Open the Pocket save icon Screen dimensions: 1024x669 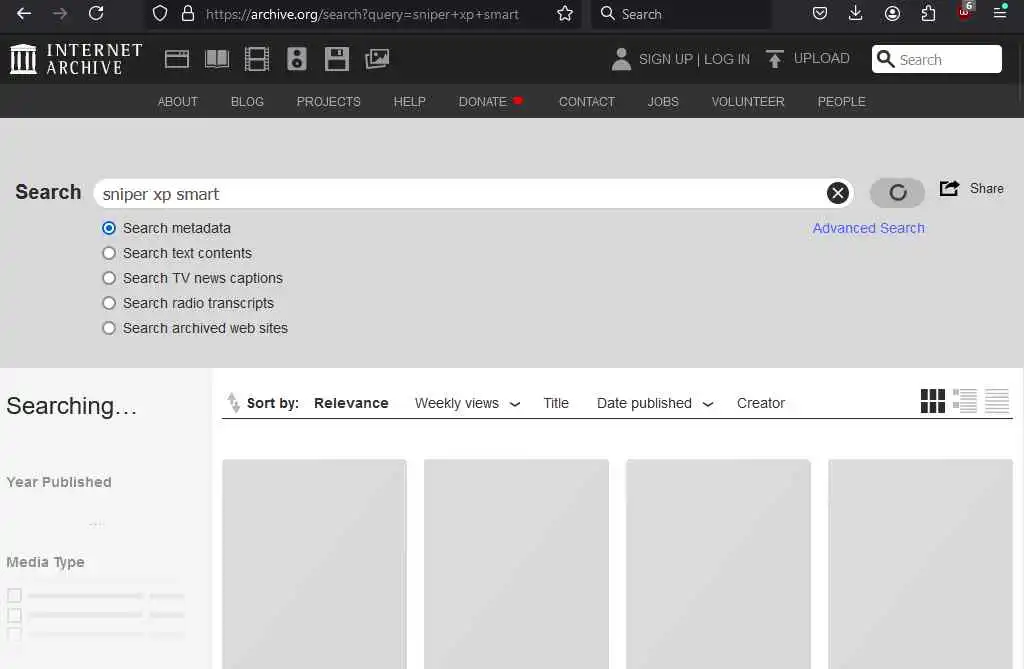[x=820, y=13]
